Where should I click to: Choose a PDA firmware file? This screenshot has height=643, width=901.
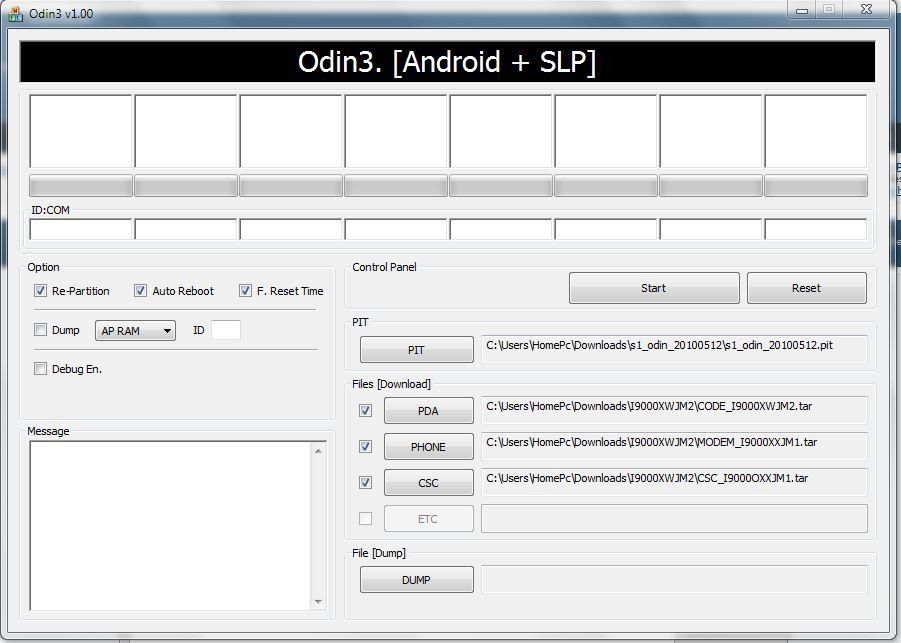(x=429, y=411)
